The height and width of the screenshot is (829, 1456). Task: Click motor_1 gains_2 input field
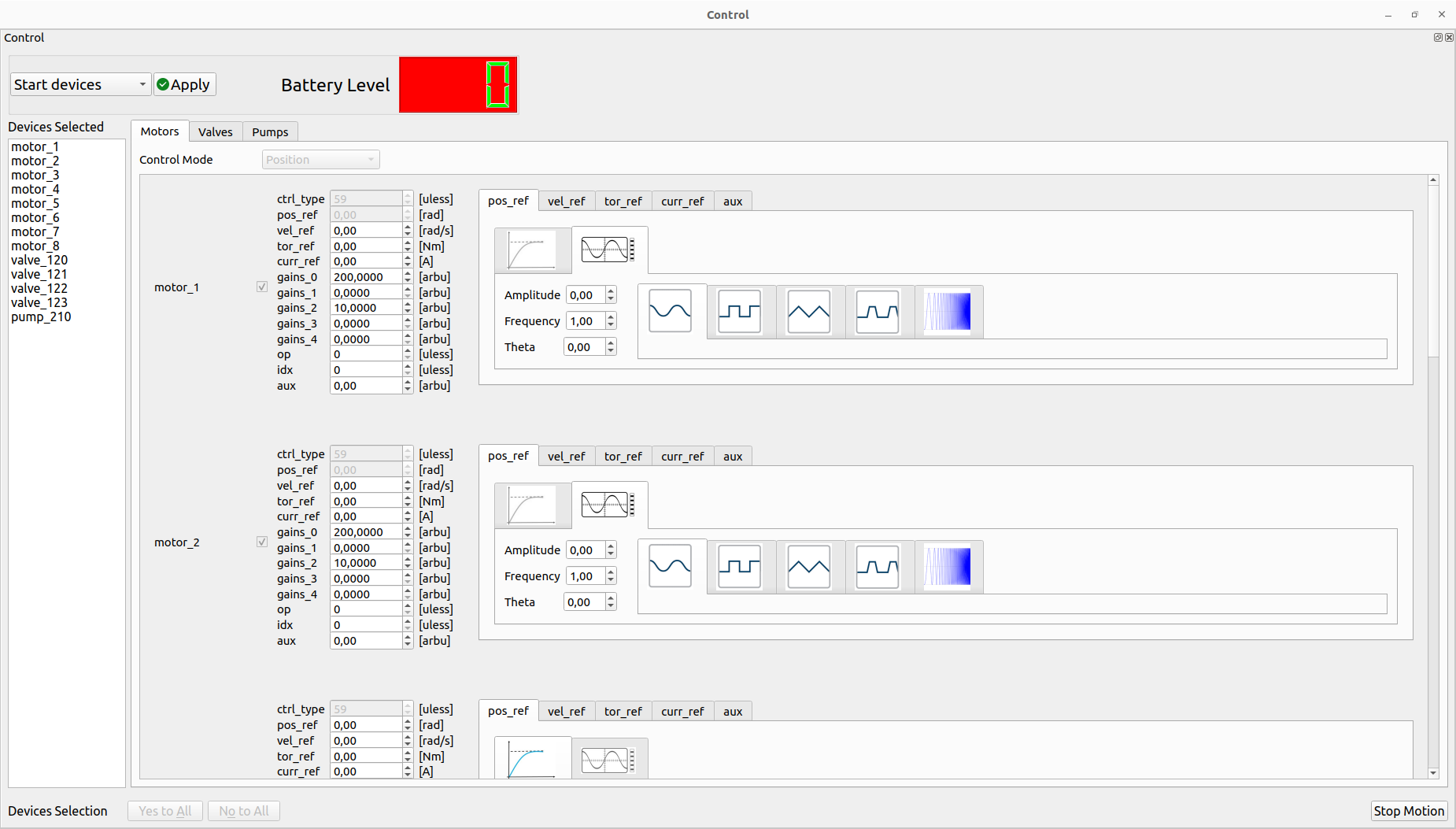(x=366, y=308)
